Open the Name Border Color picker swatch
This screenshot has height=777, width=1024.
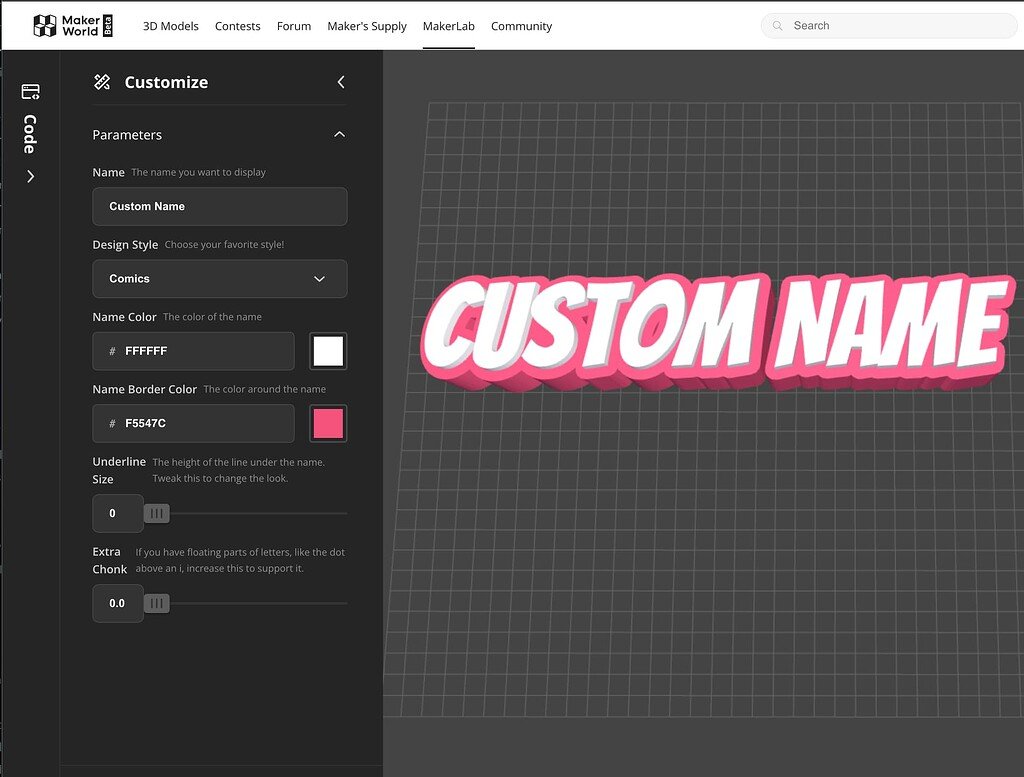click(328, 423)
